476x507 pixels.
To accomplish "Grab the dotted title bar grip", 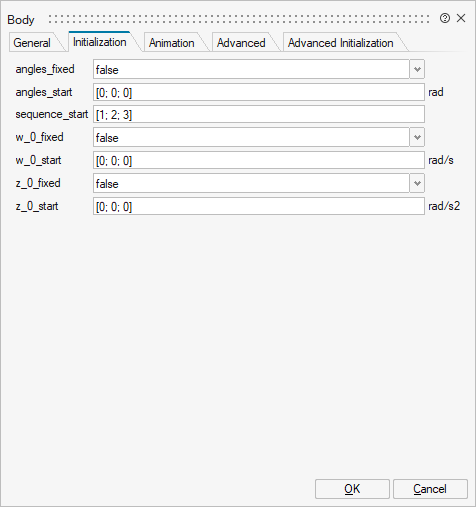I will (239, 19).
